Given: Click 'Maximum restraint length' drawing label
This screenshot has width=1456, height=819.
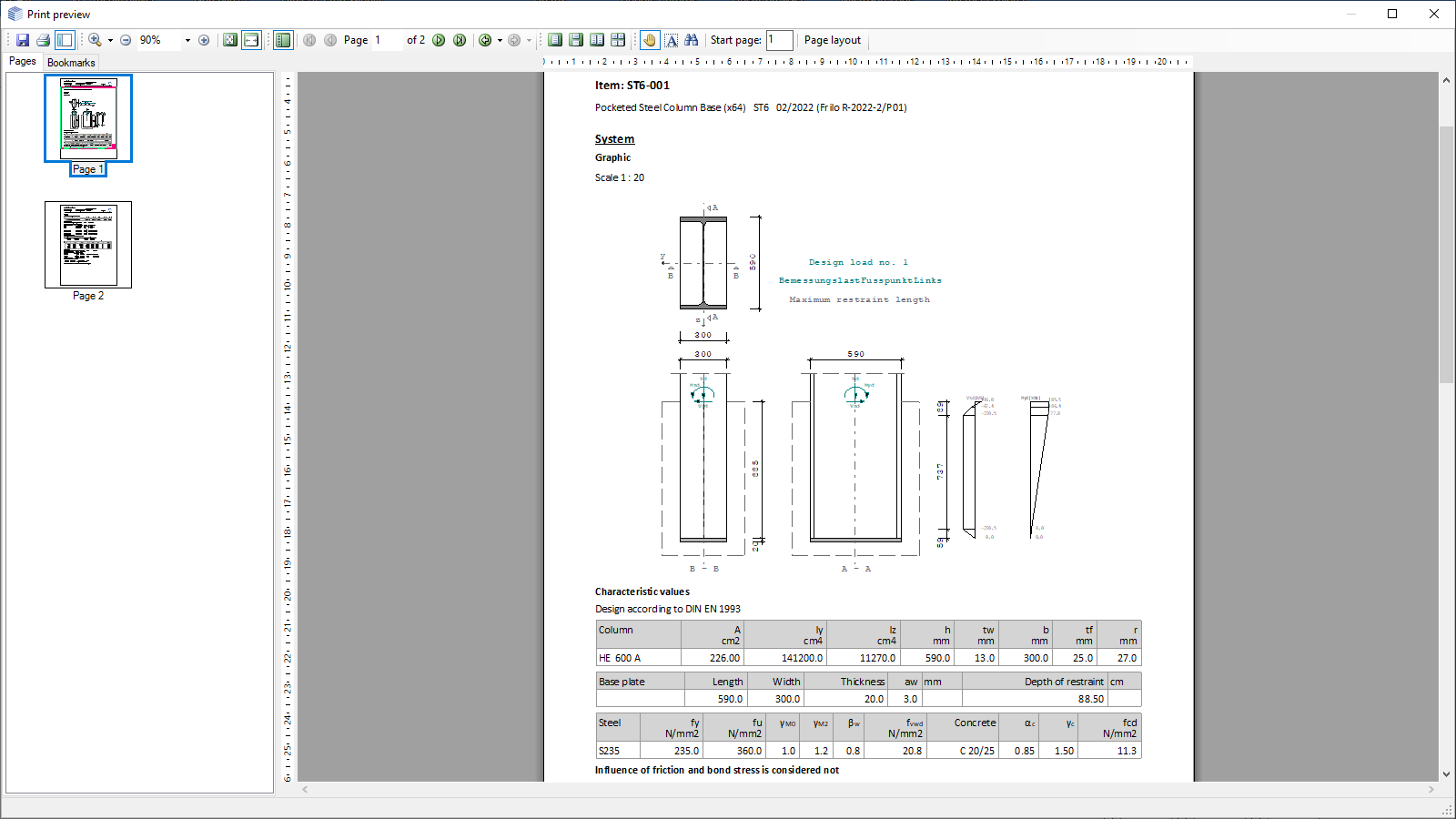Looking at the screenshot, I should tap(860, 299).
